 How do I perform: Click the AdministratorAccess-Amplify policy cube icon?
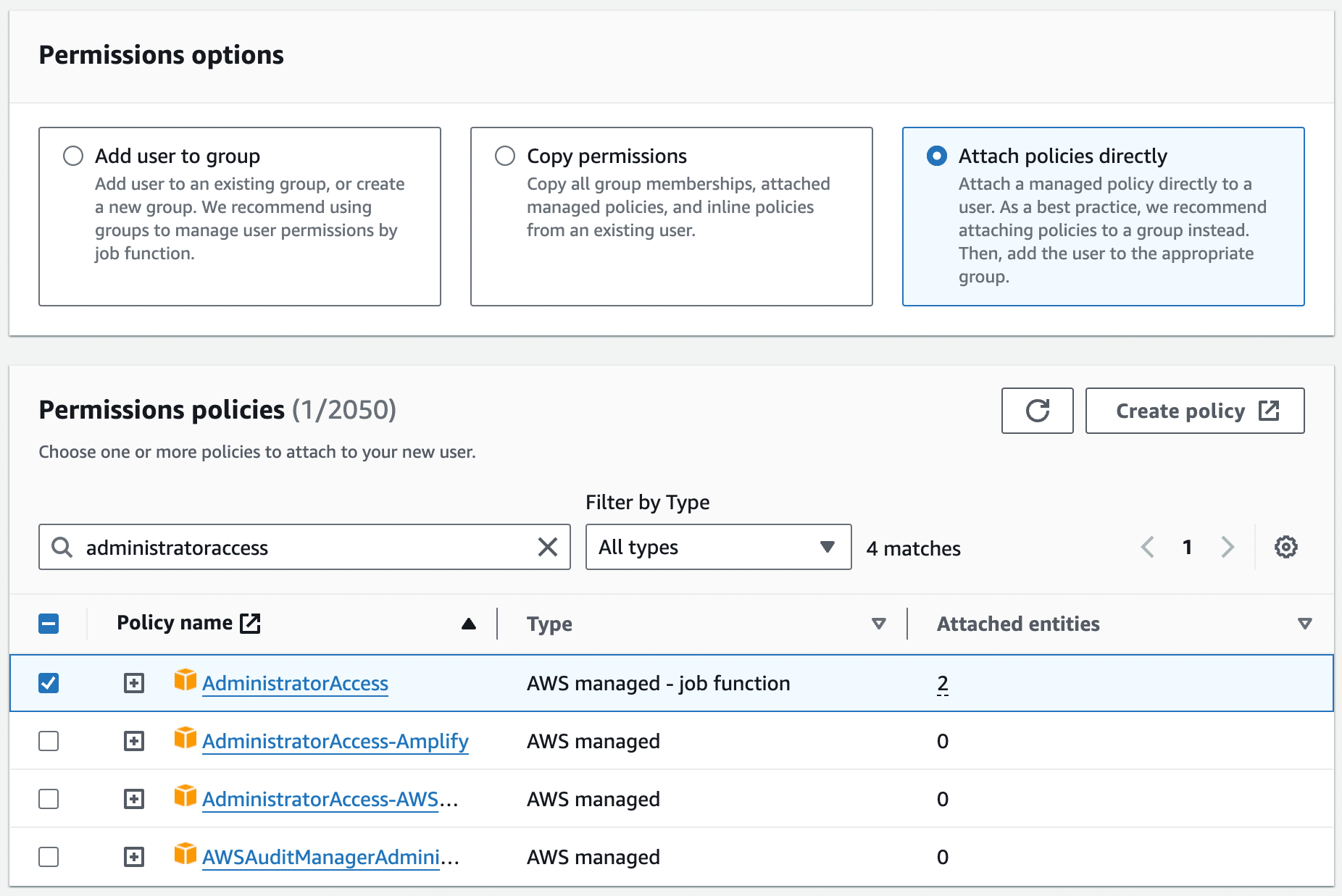186,737
